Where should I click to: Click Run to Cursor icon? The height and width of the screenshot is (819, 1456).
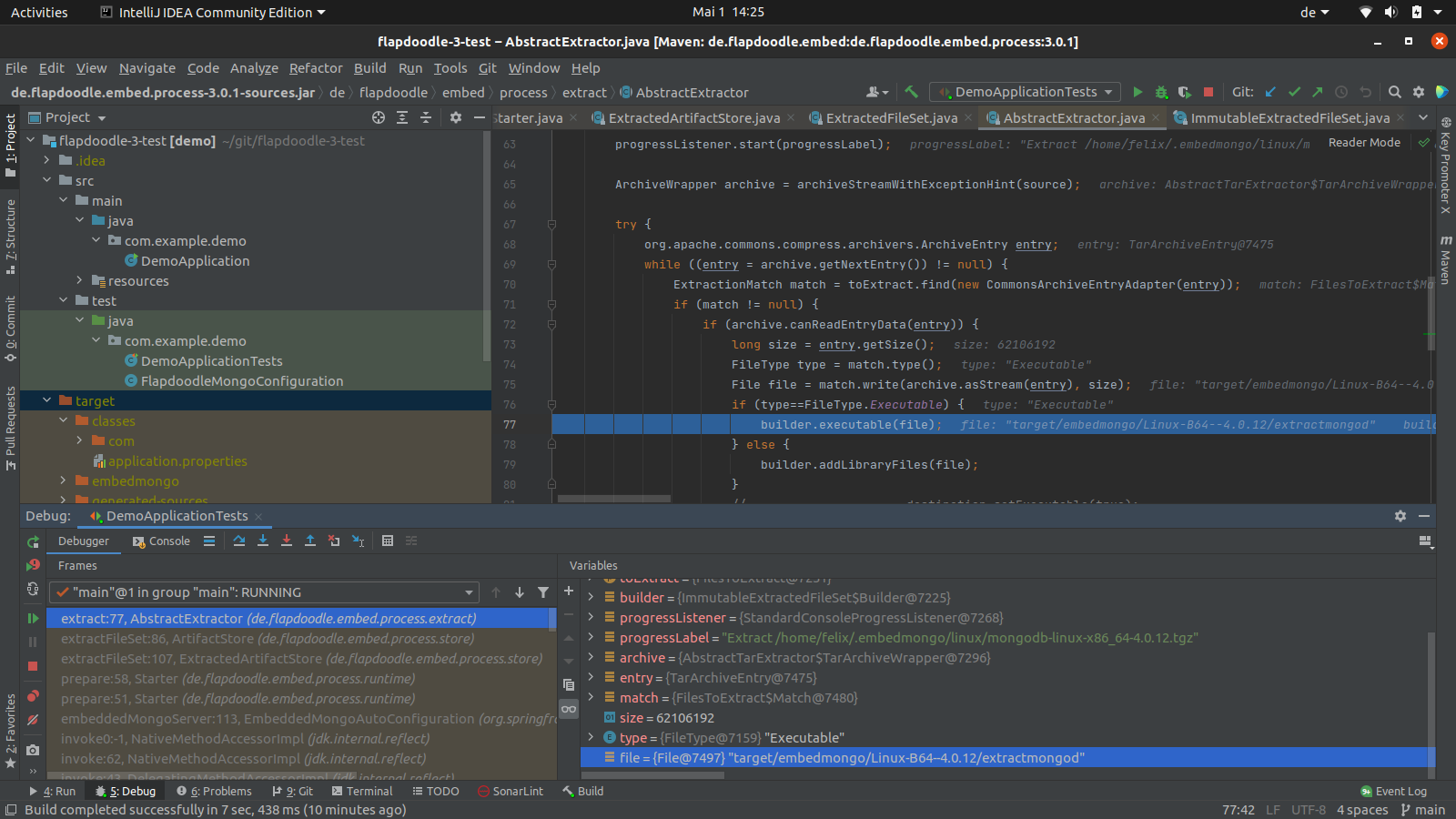358,541
